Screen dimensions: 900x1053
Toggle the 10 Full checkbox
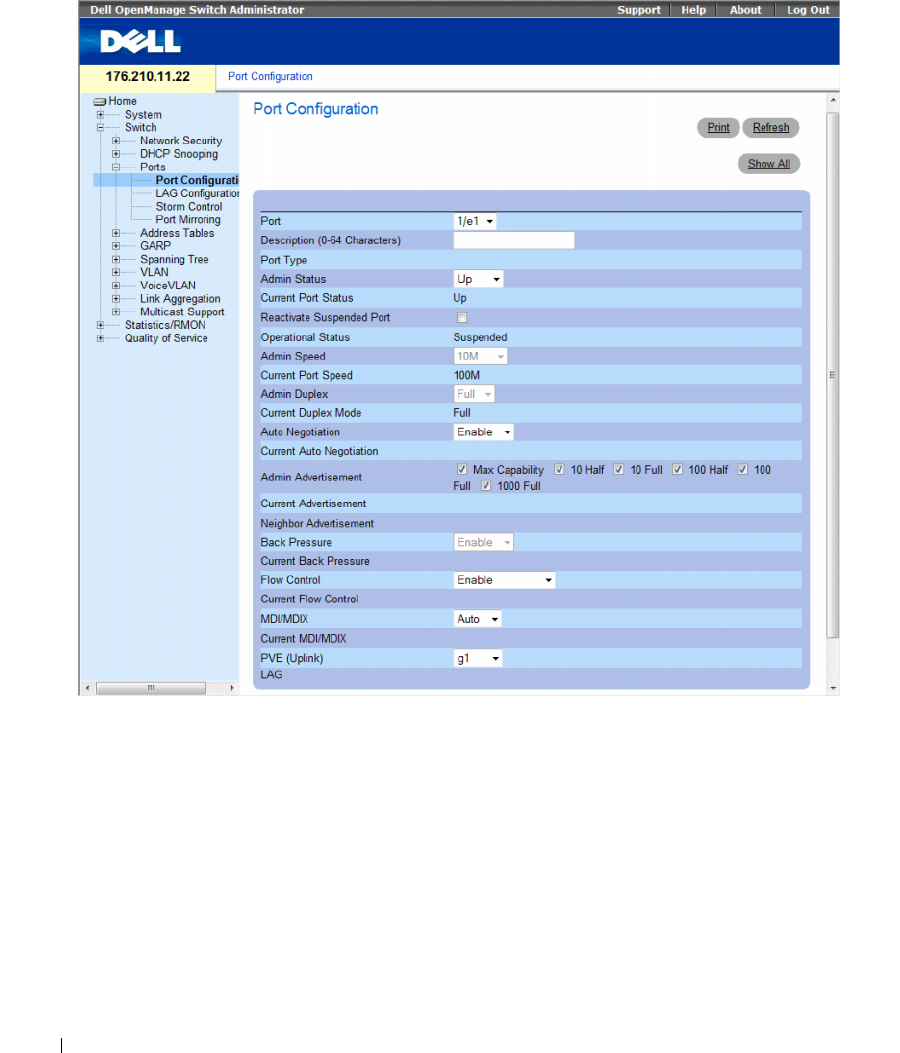(619, 469)
